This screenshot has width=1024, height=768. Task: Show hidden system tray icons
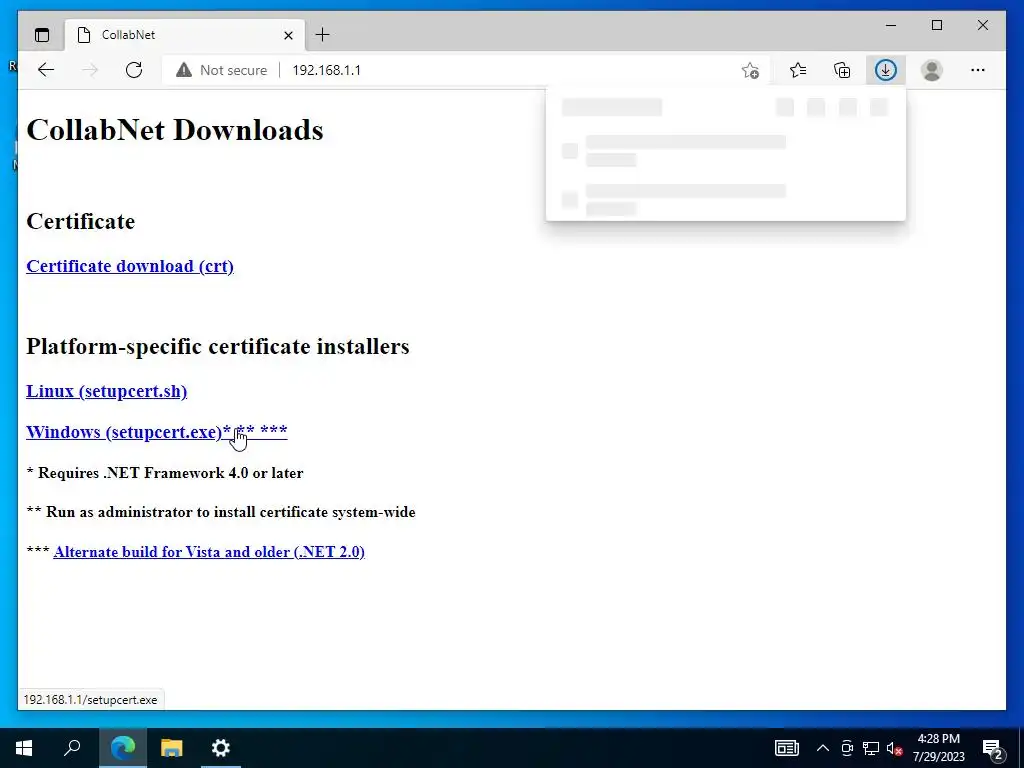click(823, 748)
